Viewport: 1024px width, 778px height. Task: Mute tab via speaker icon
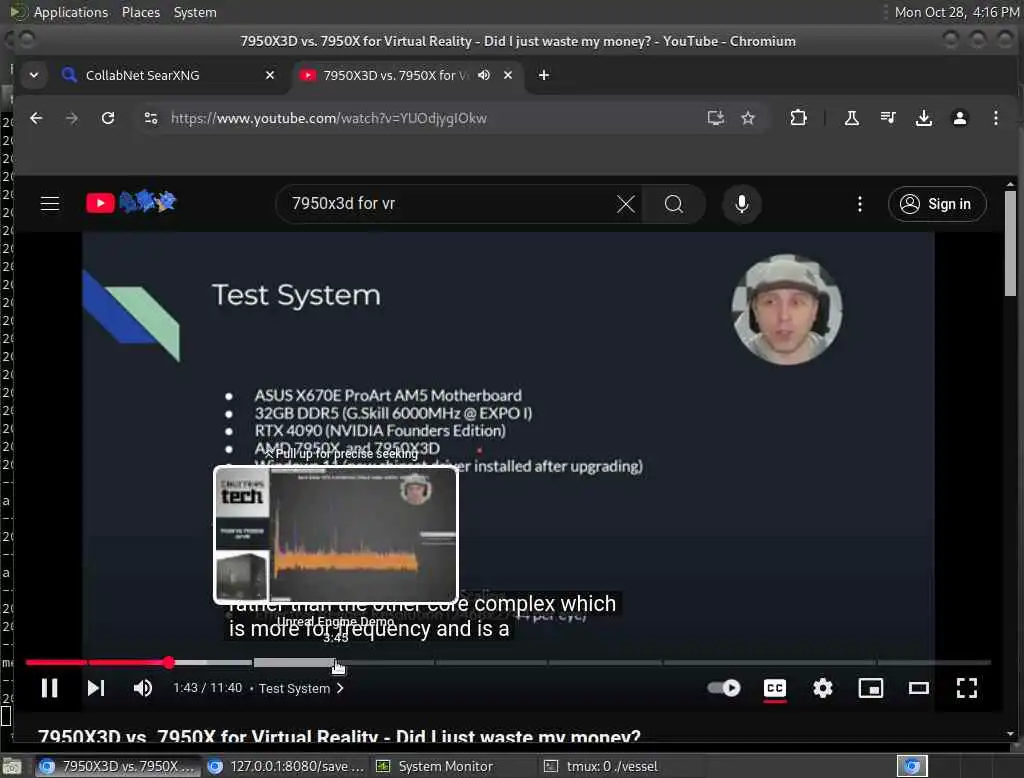tap(483, 75)
